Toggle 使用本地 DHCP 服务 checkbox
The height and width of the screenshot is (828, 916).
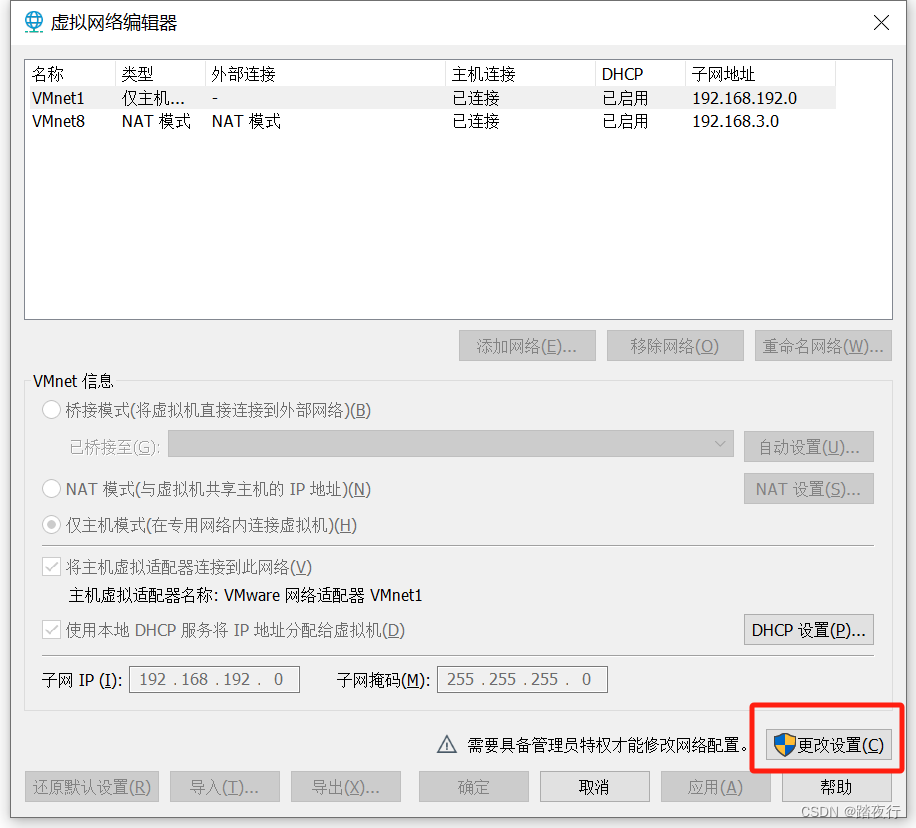(51, 630)
